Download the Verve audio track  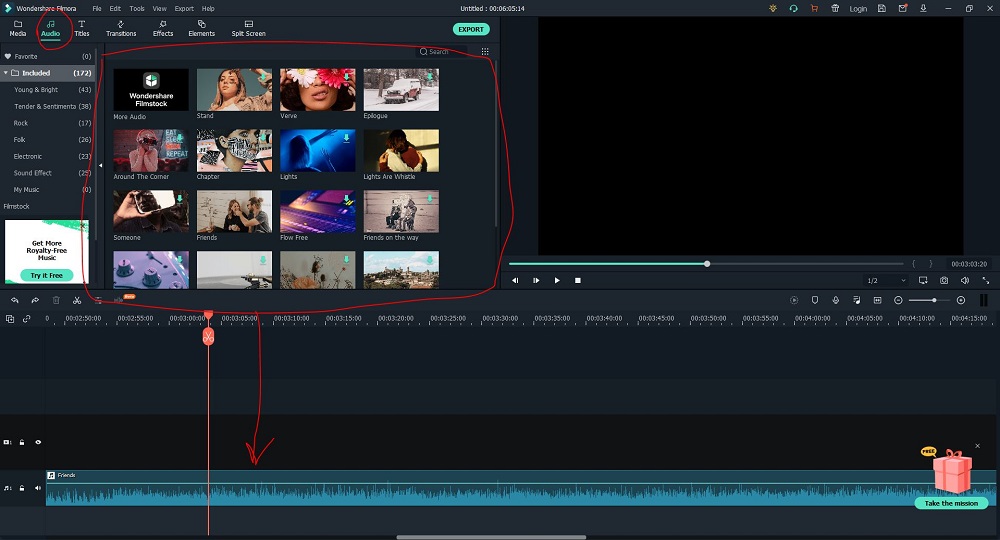(x=346, y=77)
